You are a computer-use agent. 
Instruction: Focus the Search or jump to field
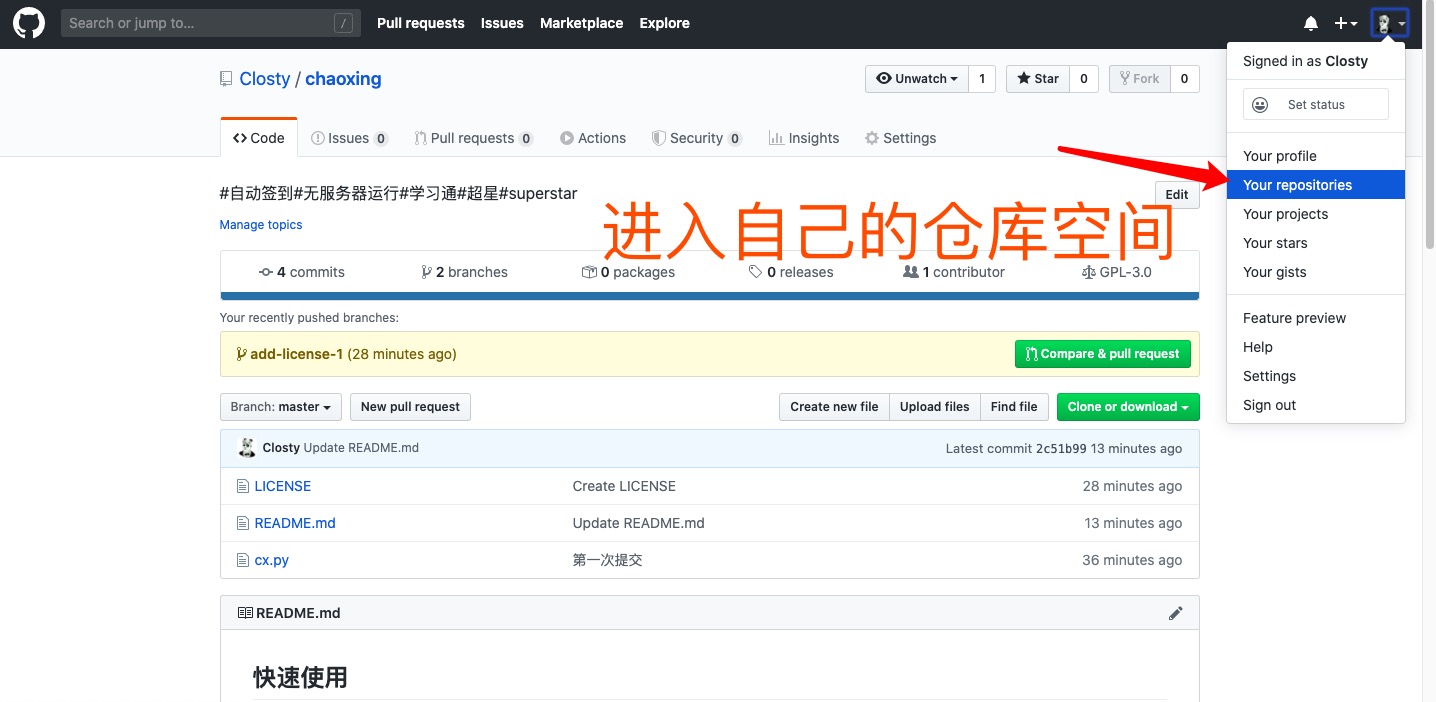click(210, 23)
